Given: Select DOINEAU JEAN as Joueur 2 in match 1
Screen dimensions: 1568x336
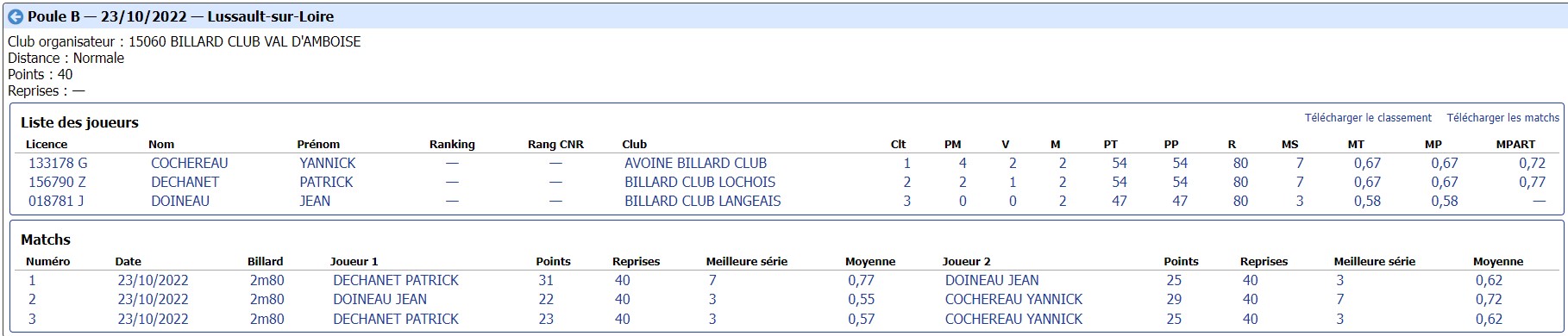Looking at the screenshot, I should [x=992, y=280].
